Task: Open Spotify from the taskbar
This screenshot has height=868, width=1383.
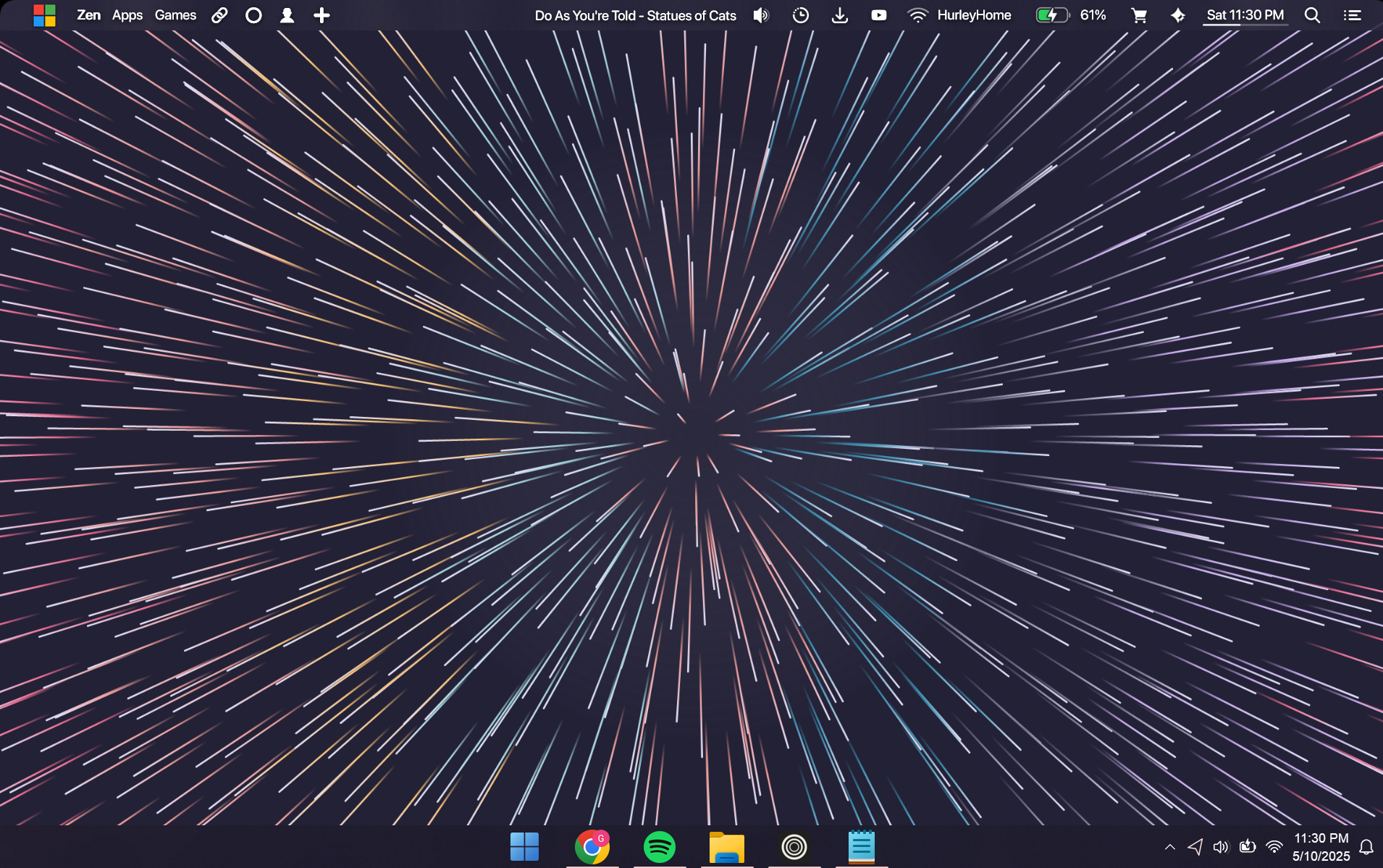Action: coord(660,846)
